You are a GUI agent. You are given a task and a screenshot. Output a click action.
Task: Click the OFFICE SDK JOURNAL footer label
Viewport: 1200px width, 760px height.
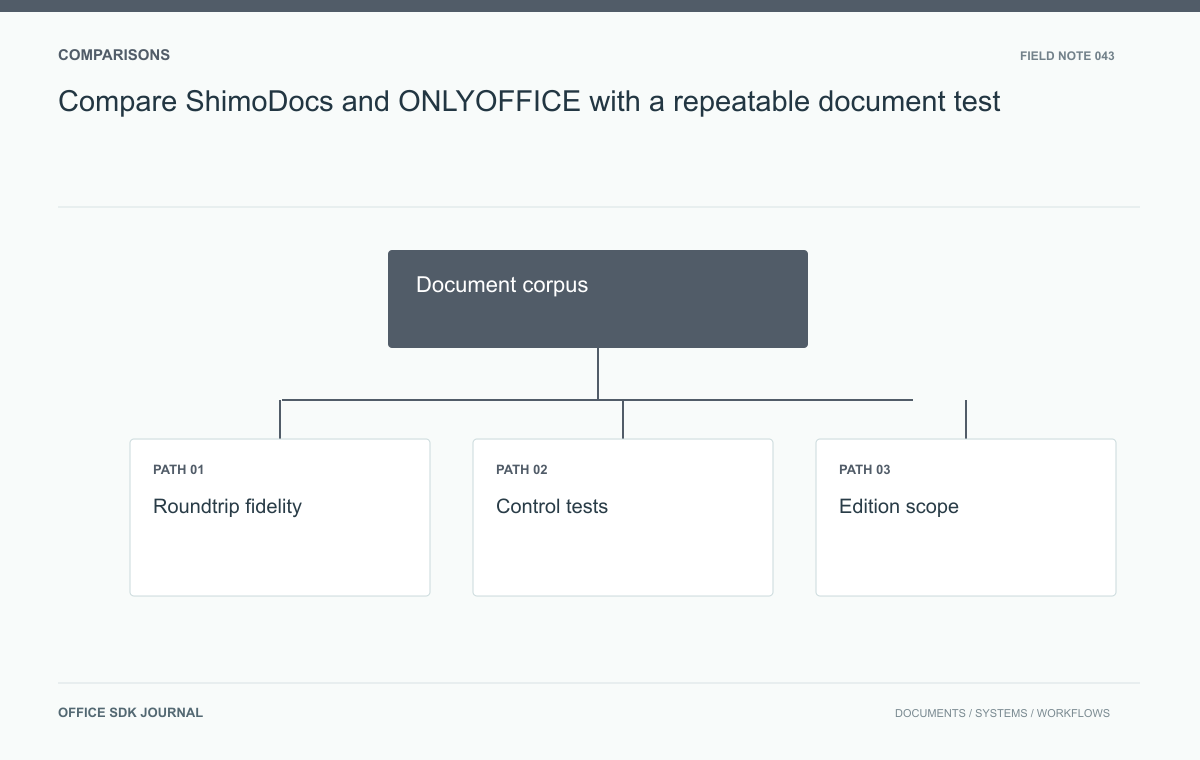[x=131, y=713]
